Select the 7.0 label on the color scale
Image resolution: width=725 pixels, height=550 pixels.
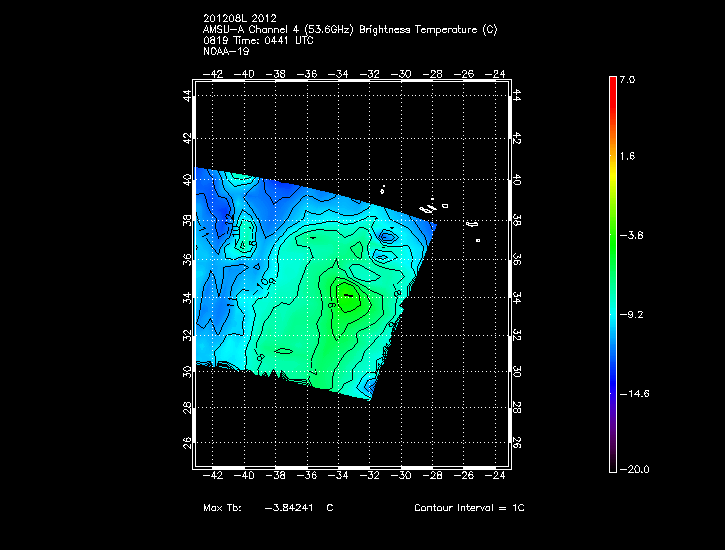626,79
